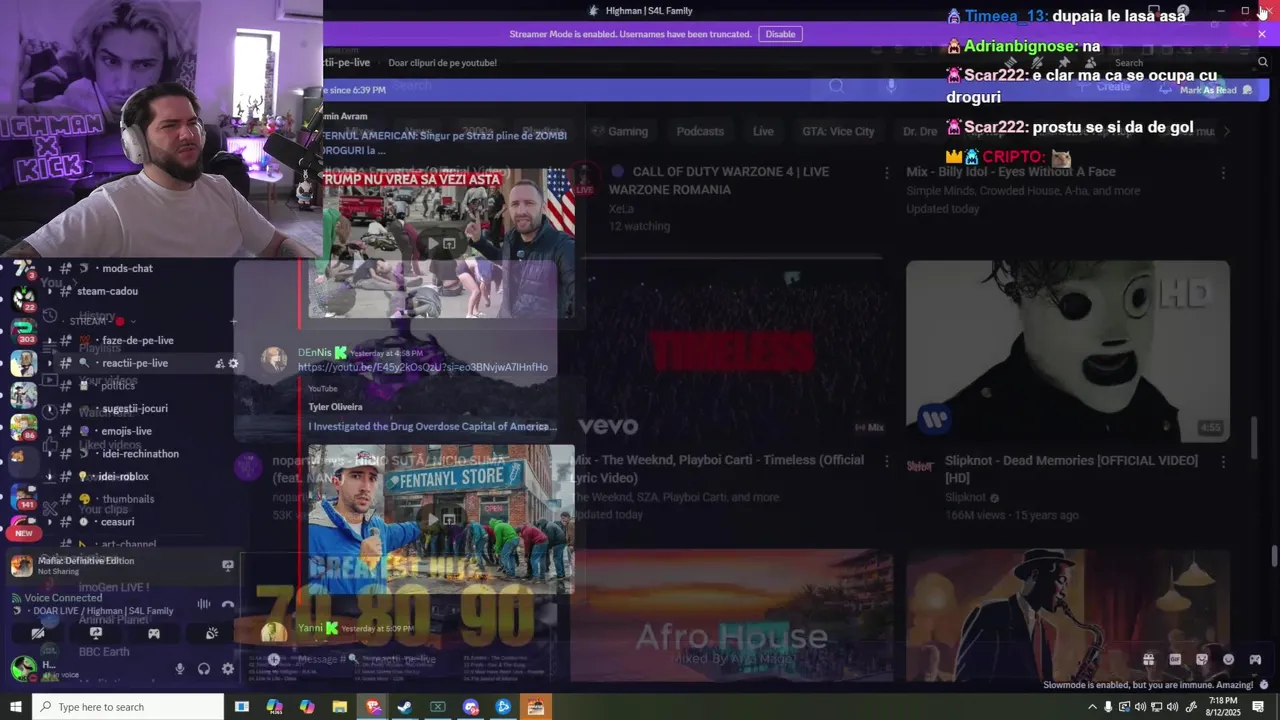
Task: Open the Windows notification center icon
Action: point(1259,707)
